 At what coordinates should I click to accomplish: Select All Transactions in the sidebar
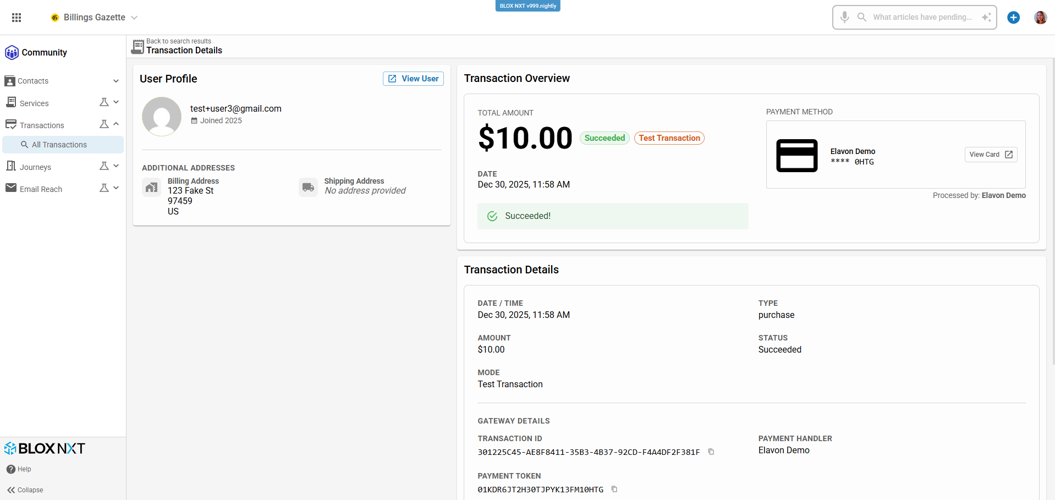point(63,145)
